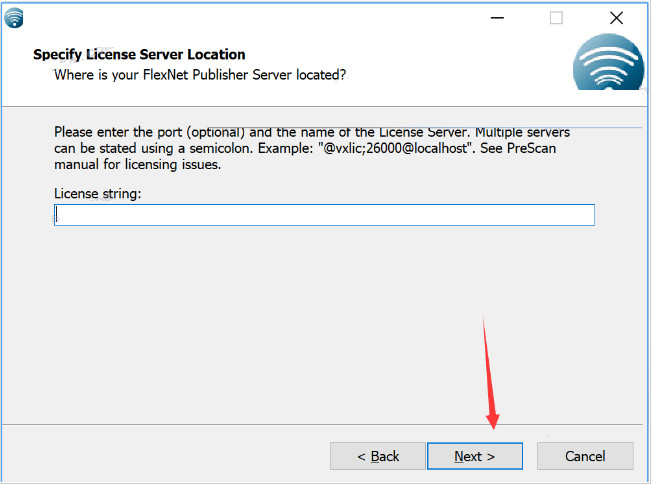
Task: Cancel the installation
Action: tap(585, 456)
